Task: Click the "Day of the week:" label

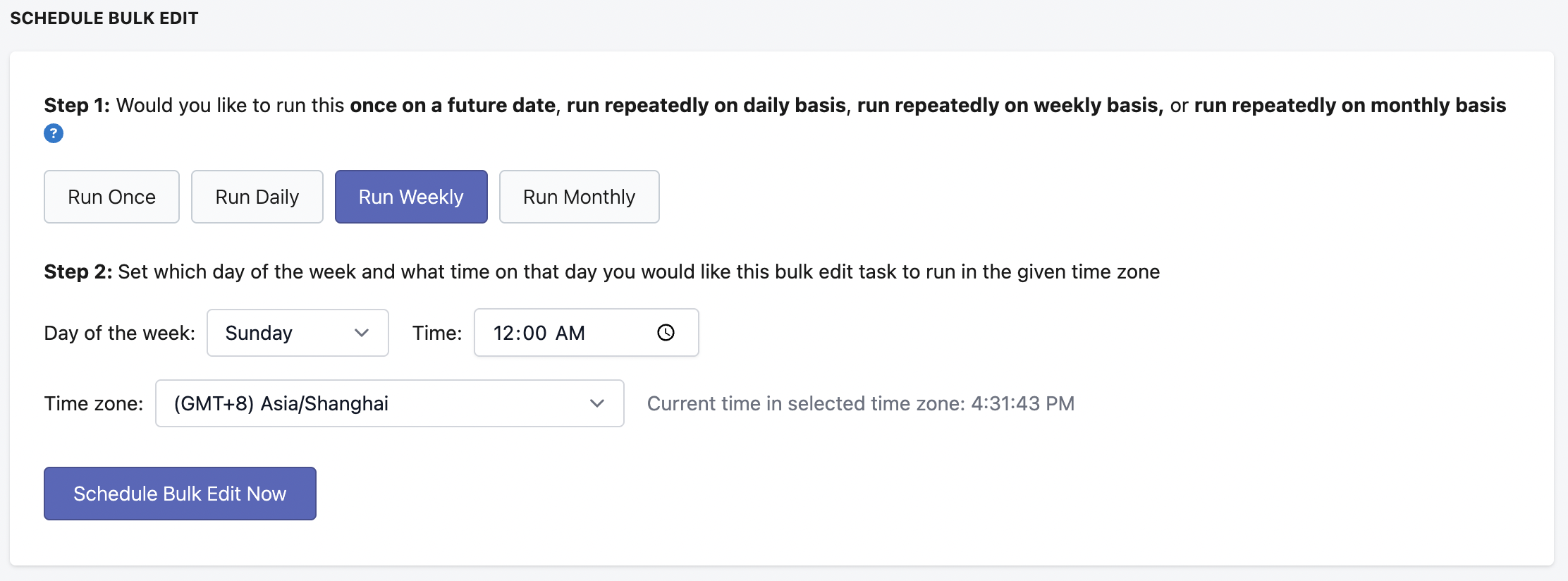Action: (120, 333)
